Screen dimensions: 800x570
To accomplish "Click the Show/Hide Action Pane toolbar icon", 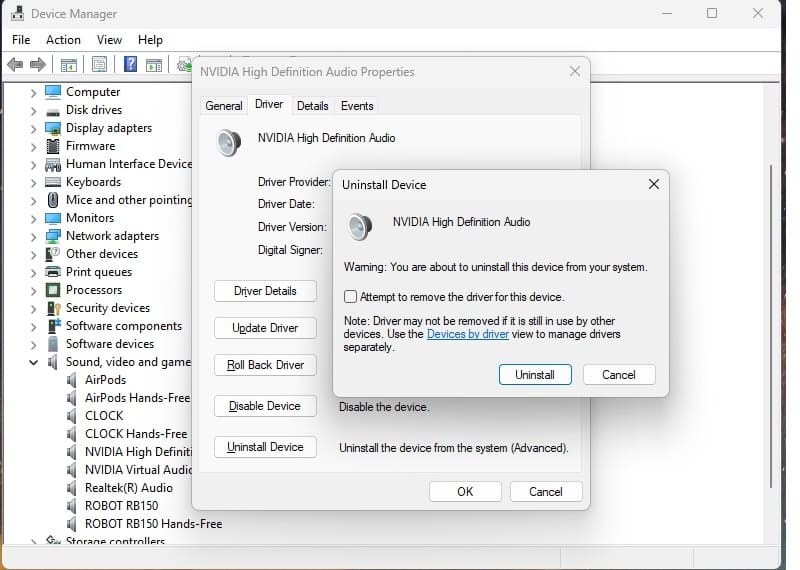I will [x=154, y=65].
